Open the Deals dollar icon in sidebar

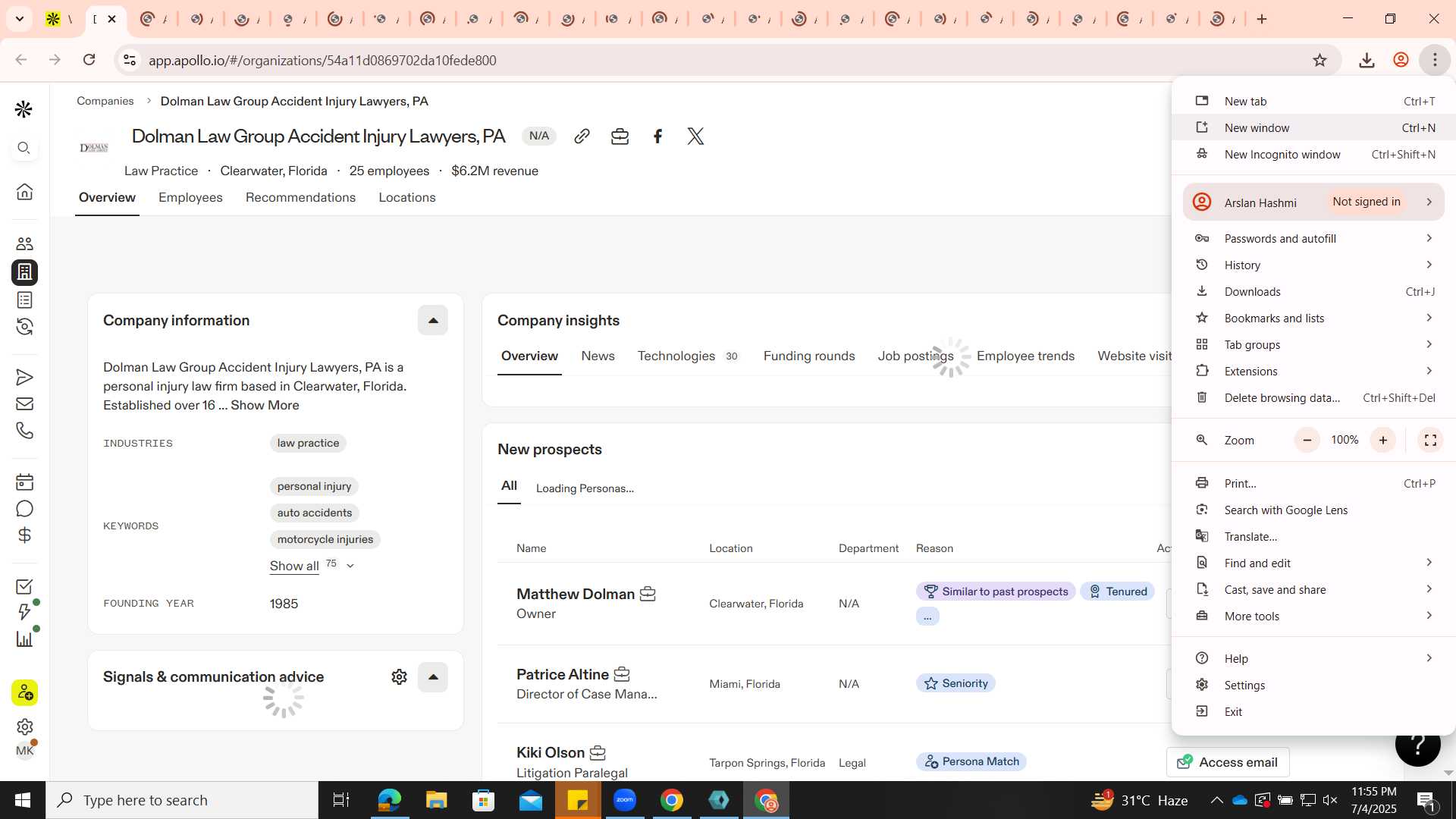(x=24, y=535)
